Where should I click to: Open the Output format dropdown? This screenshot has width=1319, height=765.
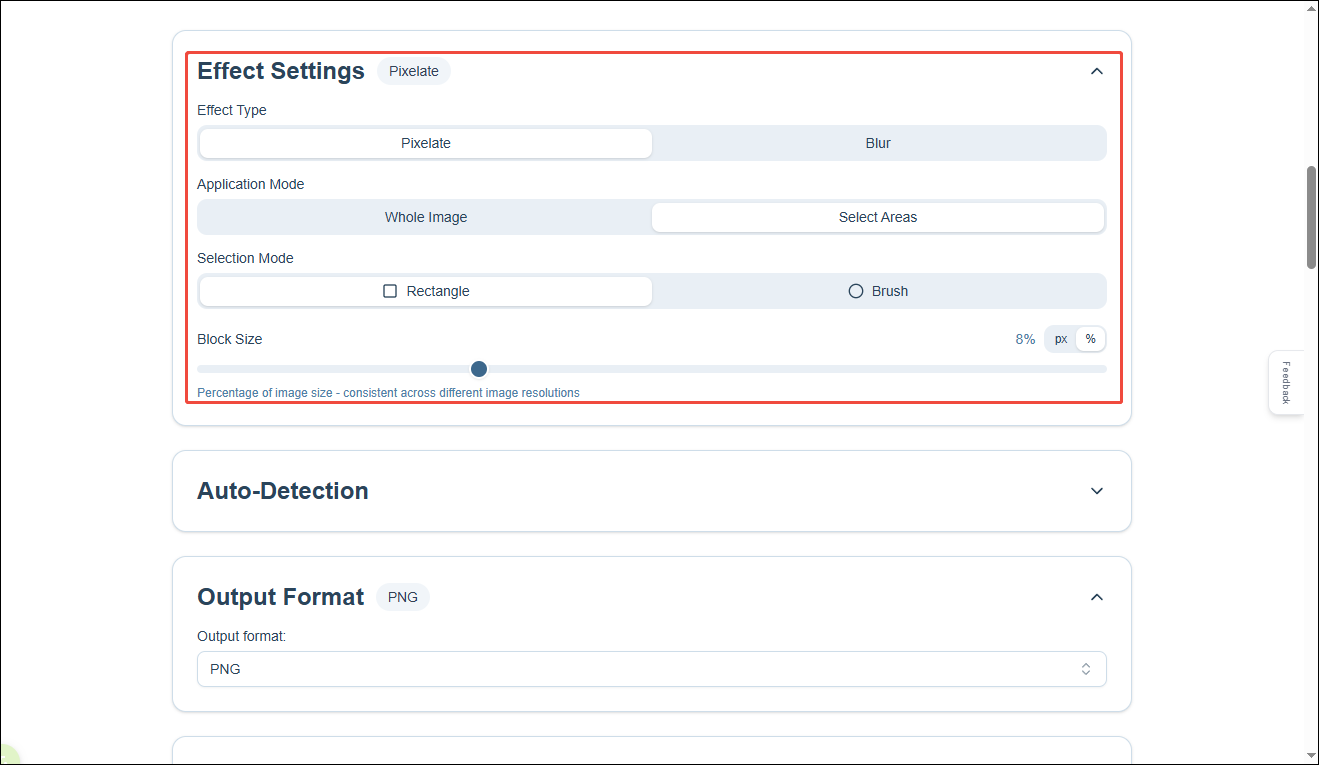[x=651, y=669]
